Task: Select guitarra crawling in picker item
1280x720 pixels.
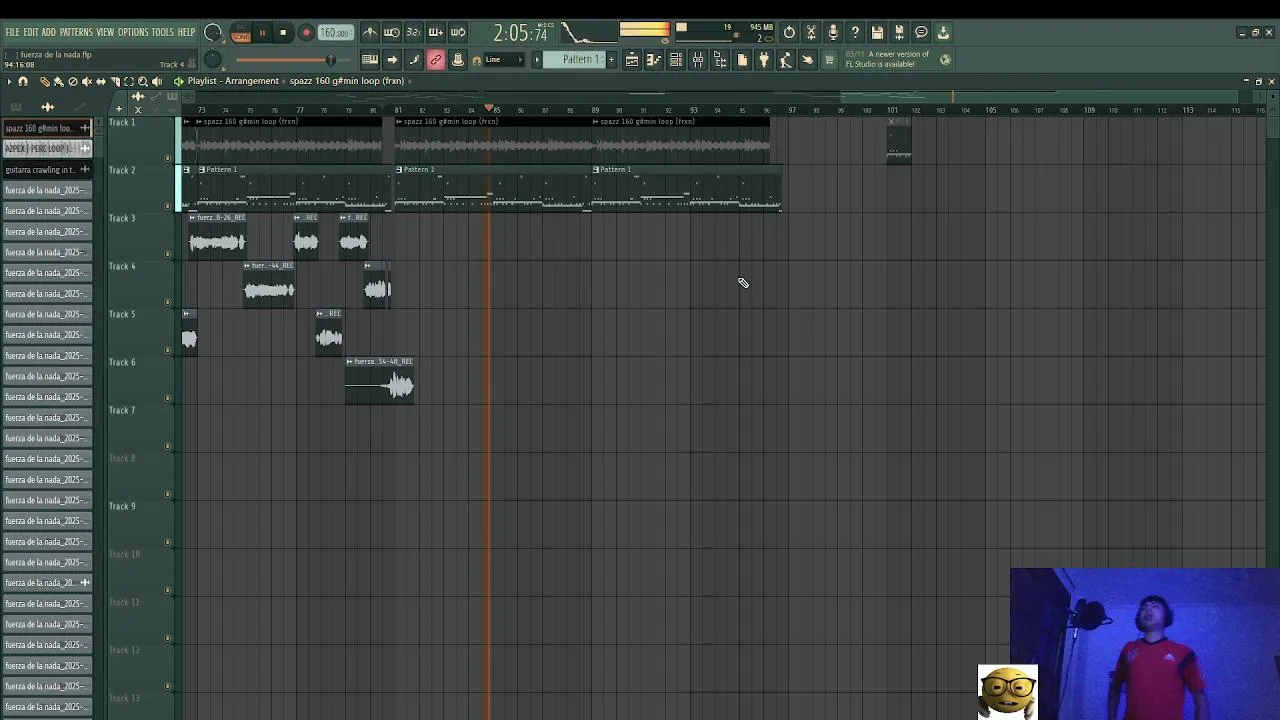Action: click(x=47, y=169)
